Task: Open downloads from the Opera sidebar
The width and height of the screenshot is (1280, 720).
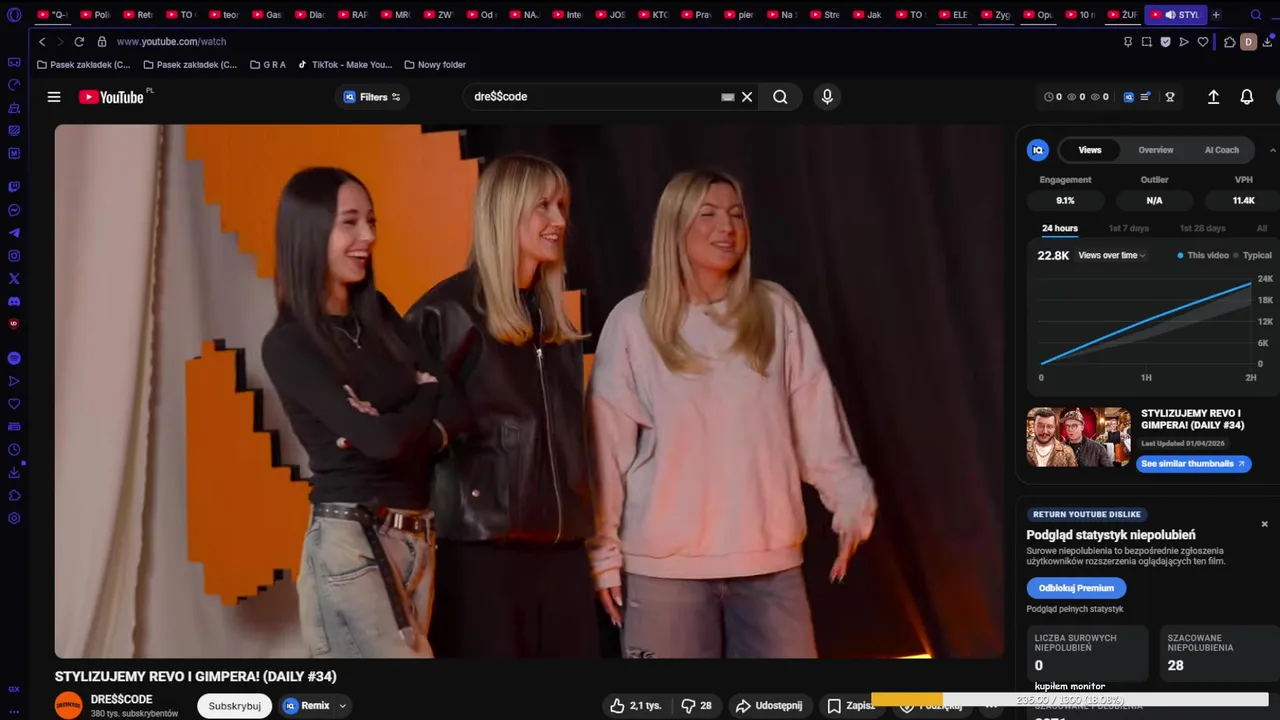Action: pos(14,473)
